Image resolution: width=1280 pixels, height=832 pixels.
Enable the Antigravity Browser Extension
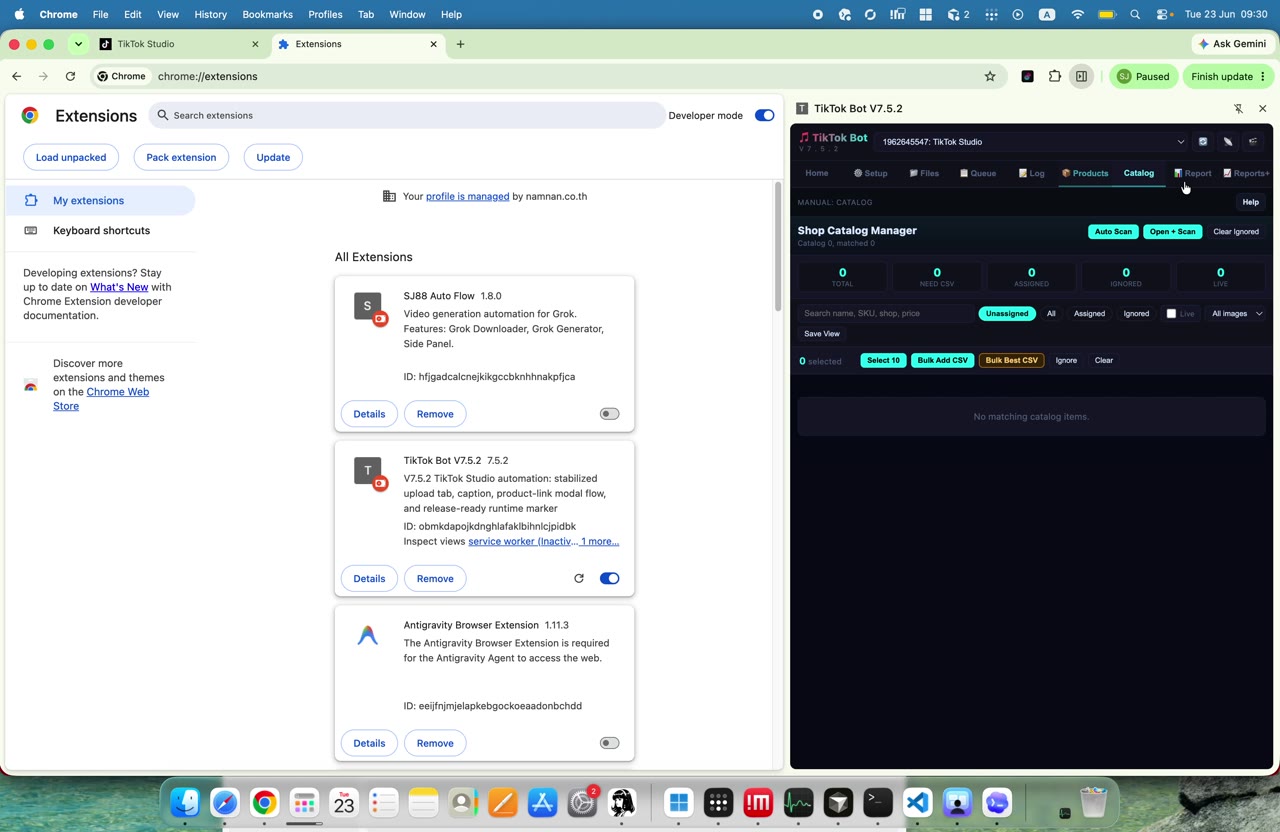609,743
